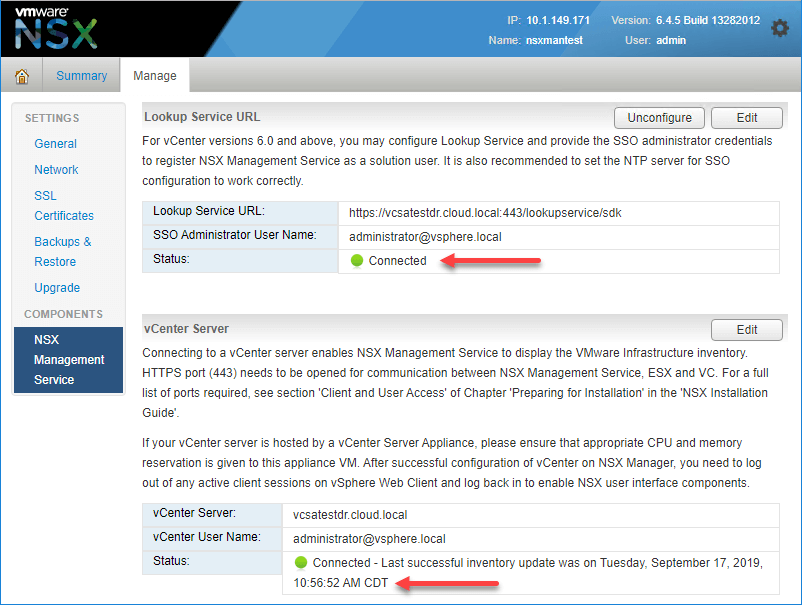Click Unconfigure for Lookup Service

(659, 118)
